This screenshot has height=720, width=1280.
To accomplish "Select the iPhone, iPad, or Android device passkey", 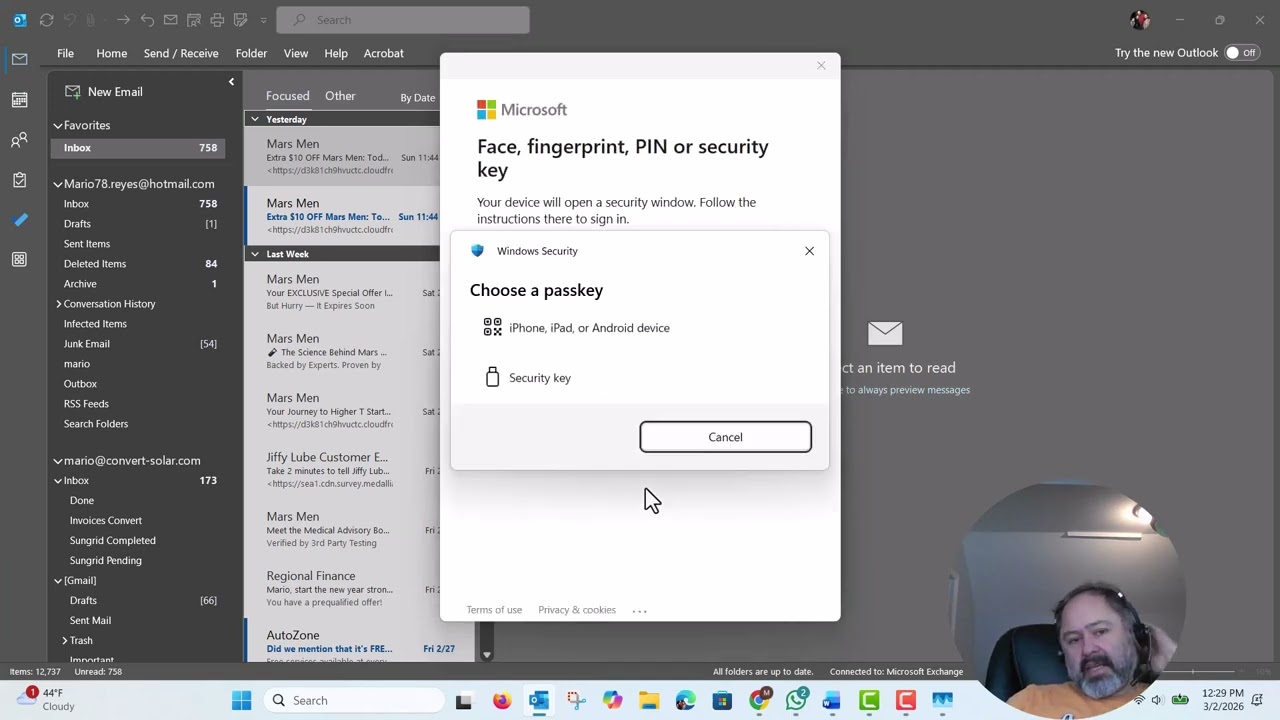I will [640, 328].
